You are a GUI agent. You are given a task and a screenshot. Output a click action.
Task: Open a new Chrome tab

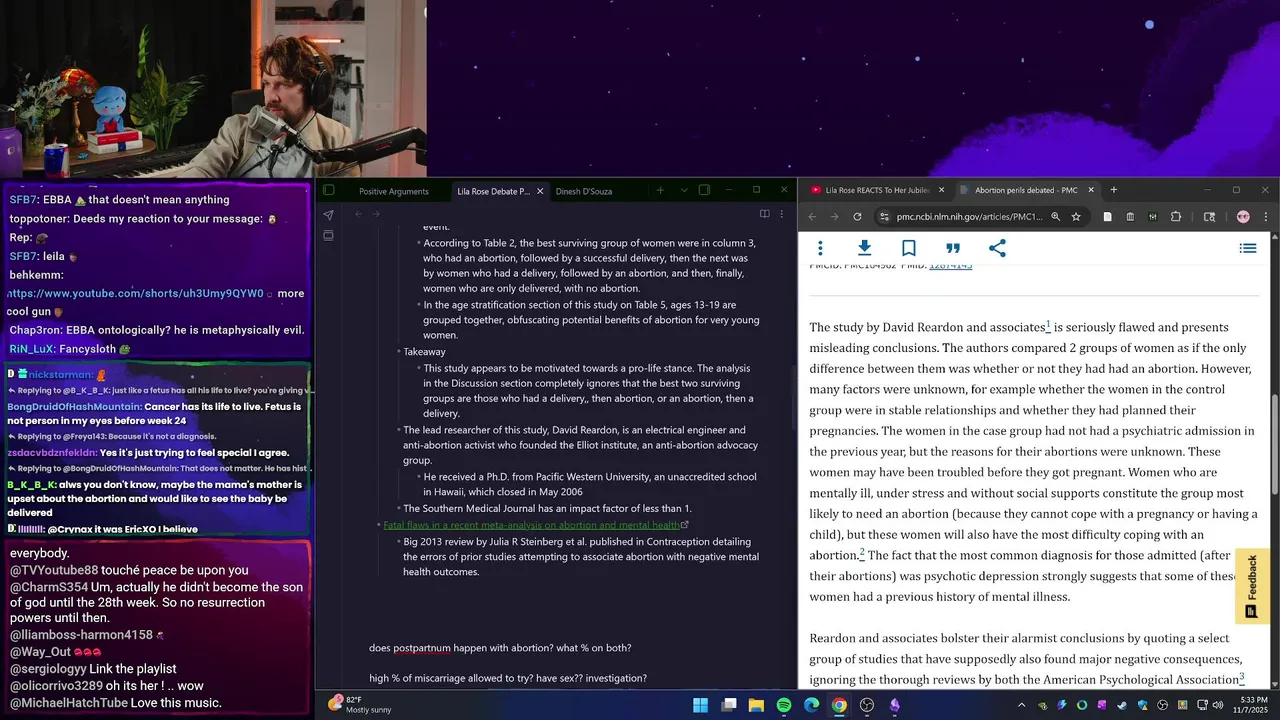(1113, 190)
